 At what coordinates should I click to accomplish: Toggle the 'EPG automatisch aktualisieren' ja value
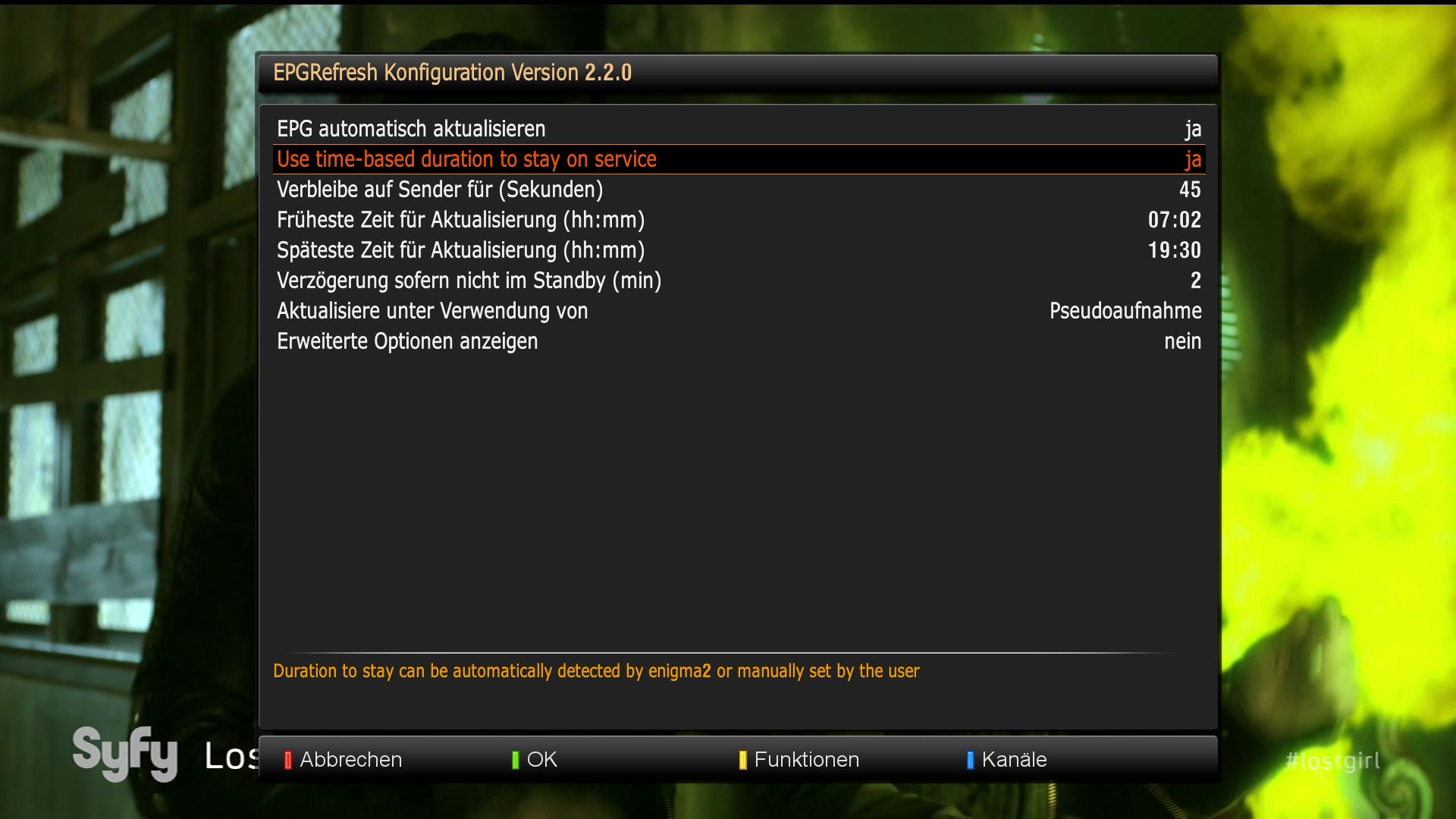[x=1193, y=130]
